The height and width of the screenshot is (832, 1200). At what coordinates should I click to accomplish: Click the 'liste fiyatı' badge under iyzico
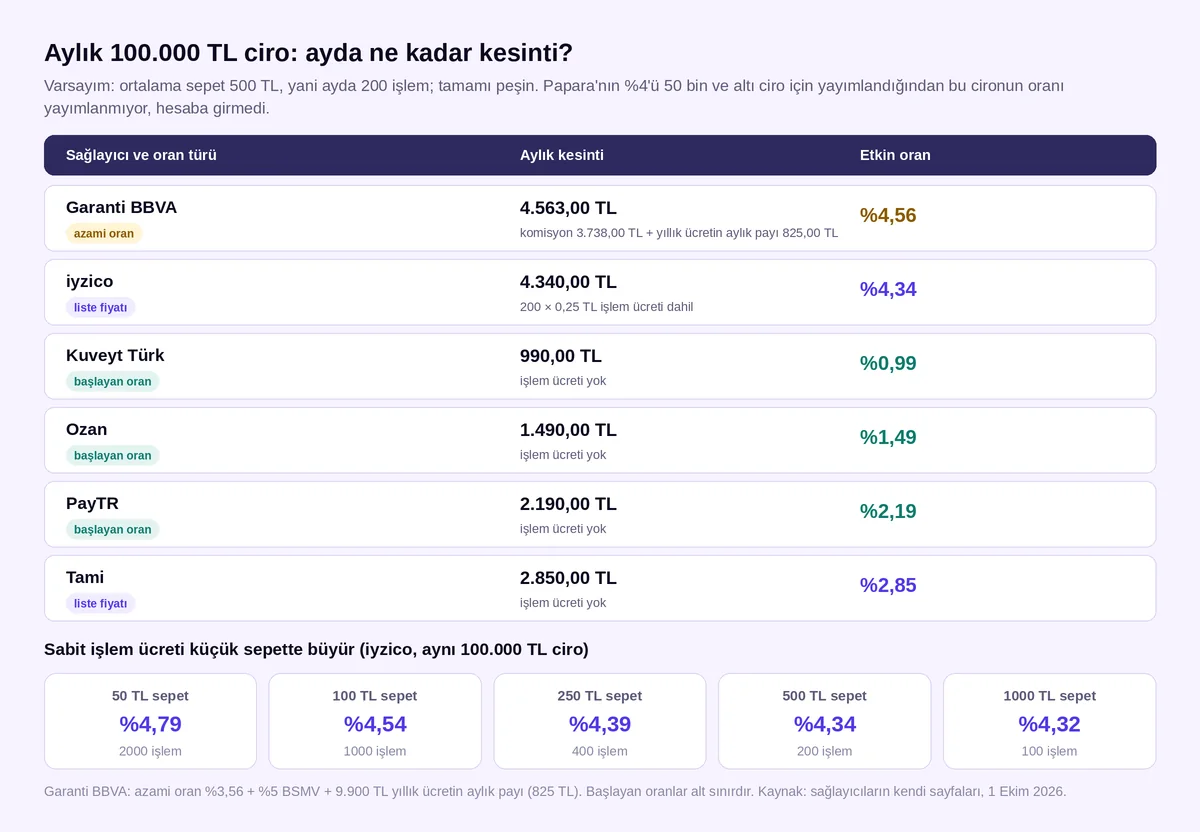click(x=100, y=307)
